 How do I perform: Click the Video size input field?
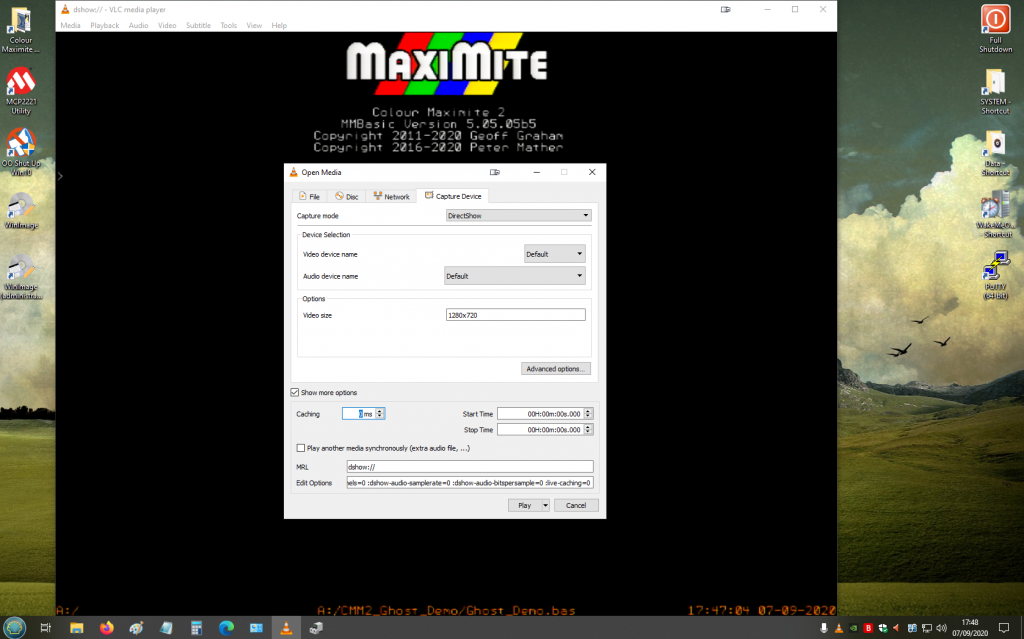point(515,315)
